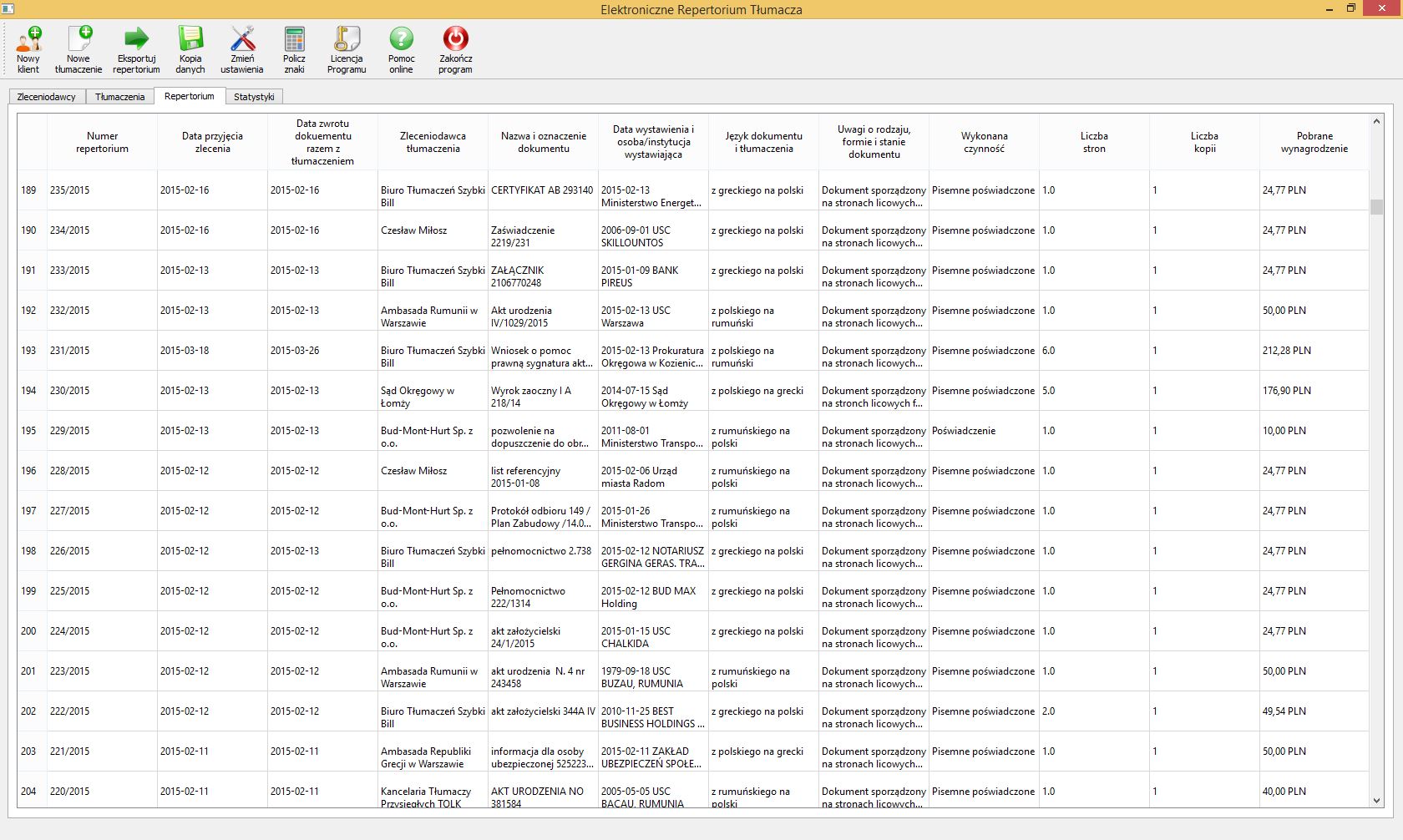This screenshot has width=1403, height=840.
Task: Select z polskiego na grecki in row 194
Action: click(x=763, y=391)
